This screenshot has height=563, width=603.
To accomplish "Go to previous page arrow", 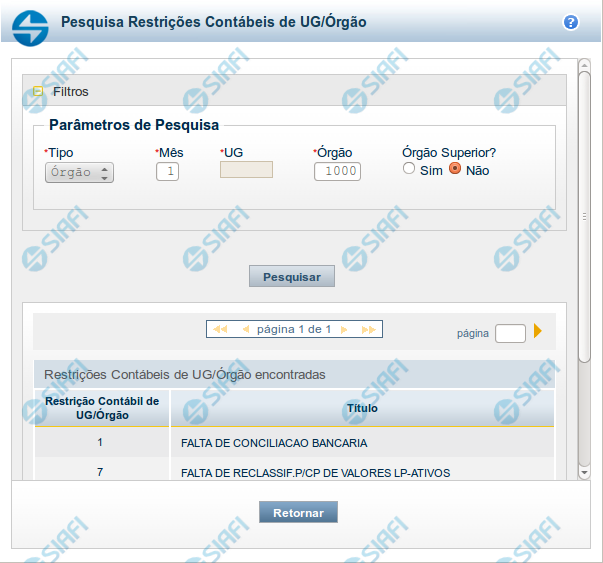I will (x=245, y=329).
